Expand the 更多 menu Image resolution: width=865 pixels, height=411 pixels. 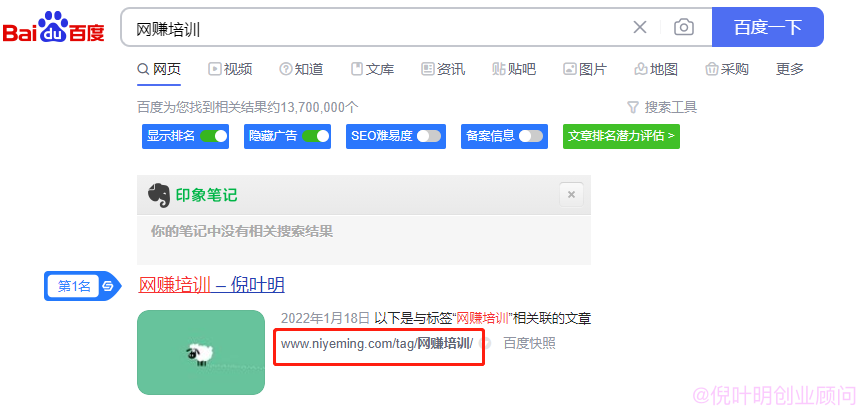pos(790,70)
